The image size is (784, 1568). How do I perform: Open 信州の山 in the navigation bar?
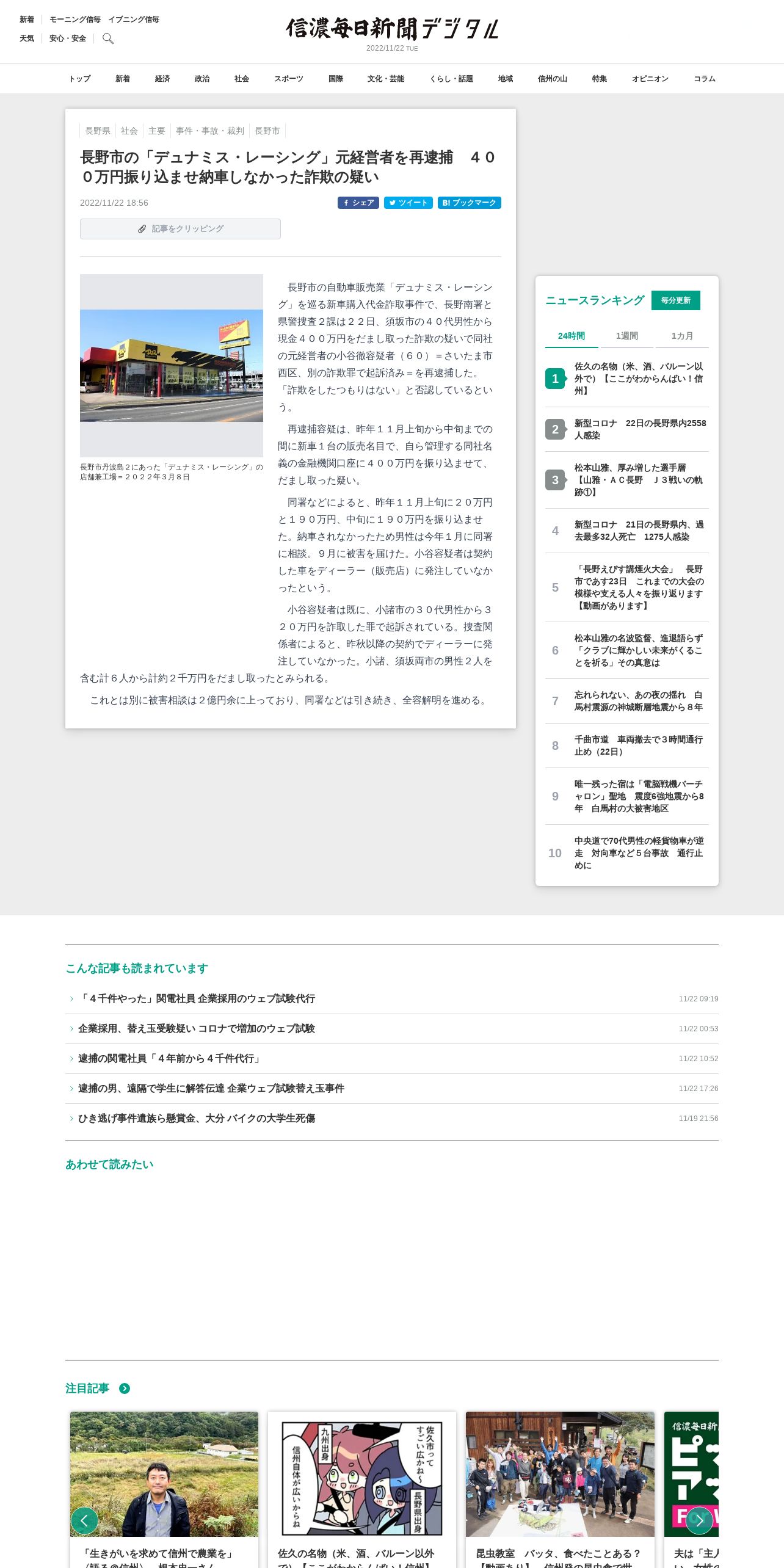pyautogui.click(x=553, y=79)
